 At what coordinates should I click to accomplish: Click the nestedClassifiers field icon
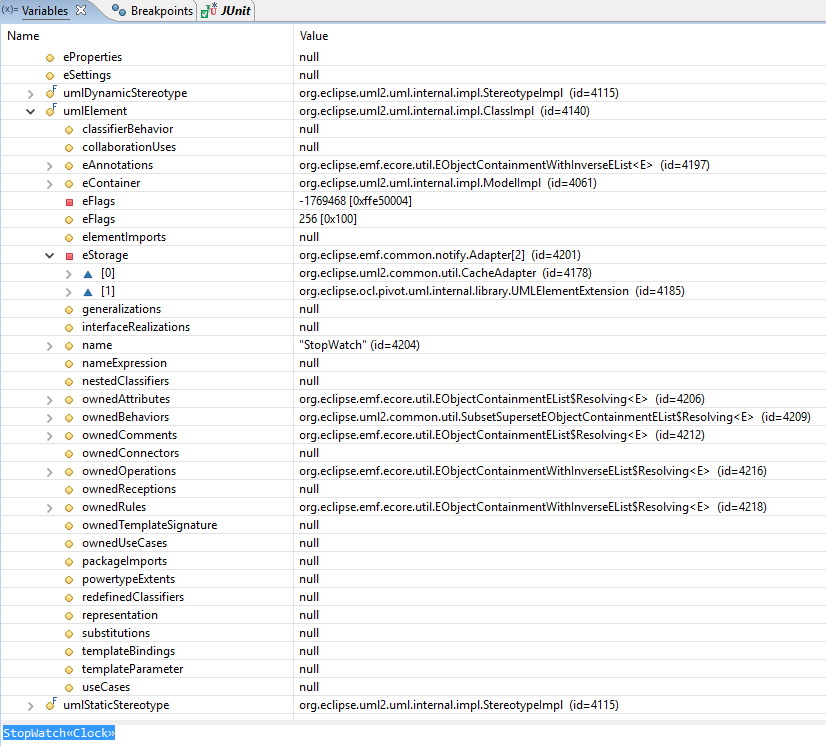[69, 382]
